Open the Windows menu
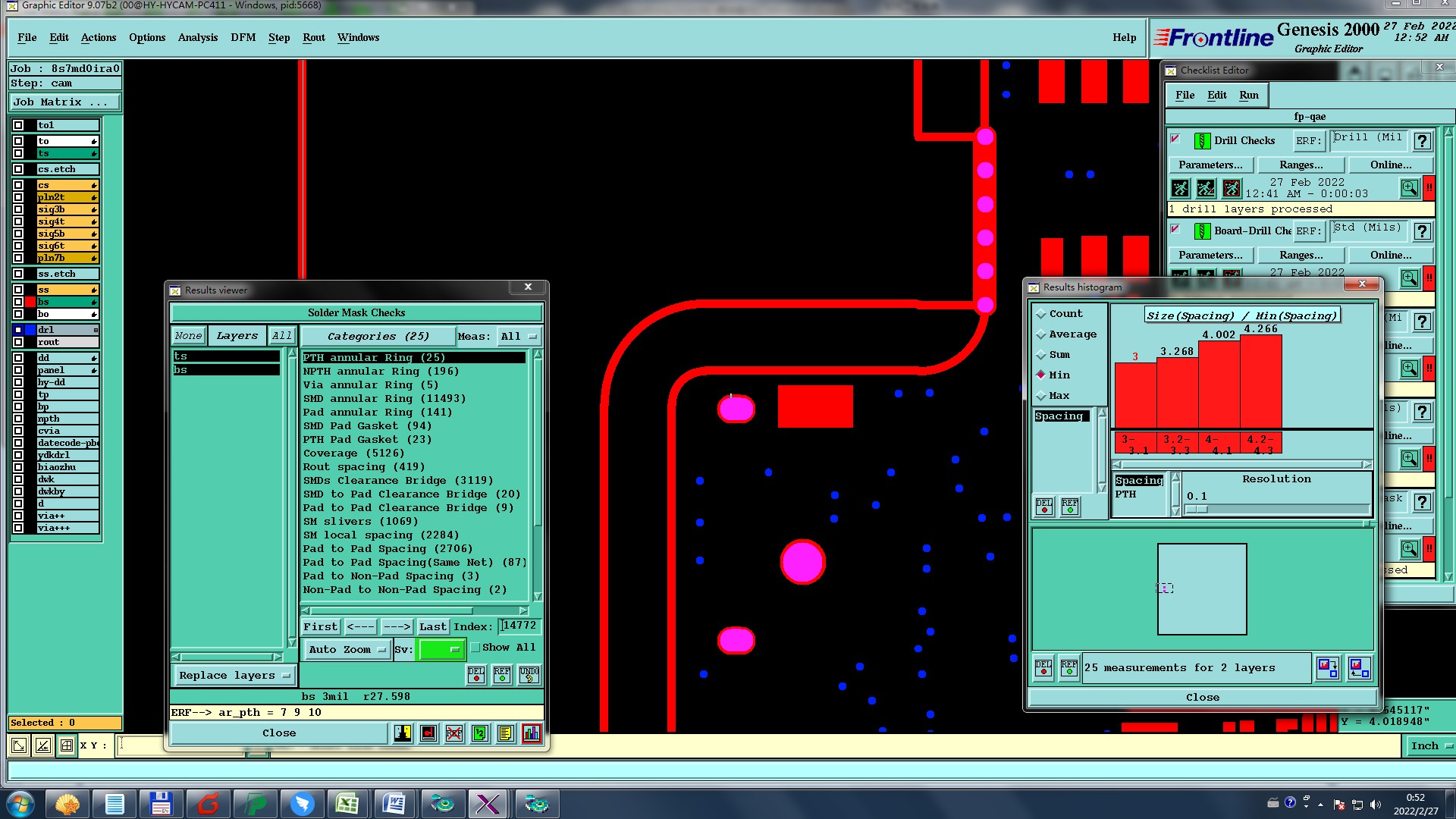 click(358, 38)
